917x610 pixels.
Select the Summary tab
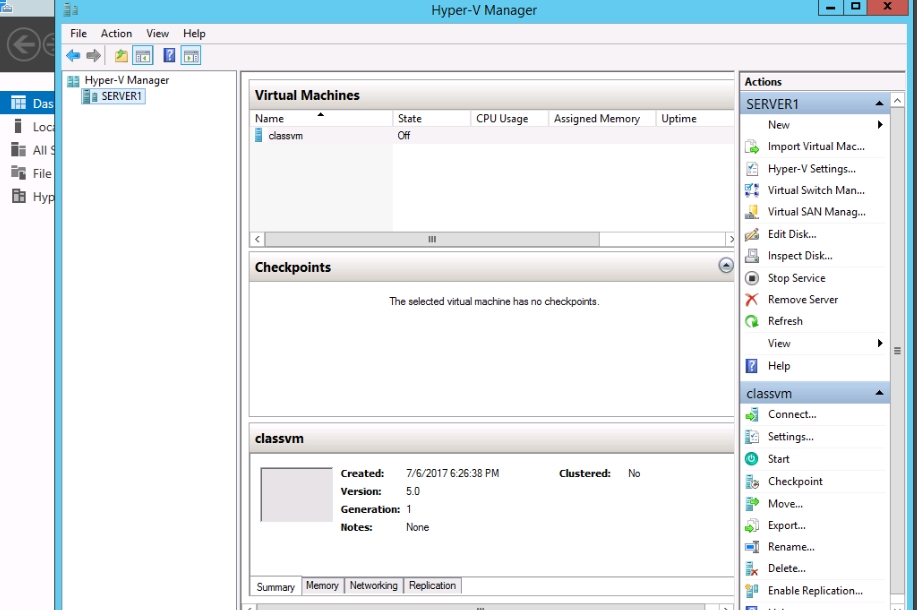click(x=275, y=587)
